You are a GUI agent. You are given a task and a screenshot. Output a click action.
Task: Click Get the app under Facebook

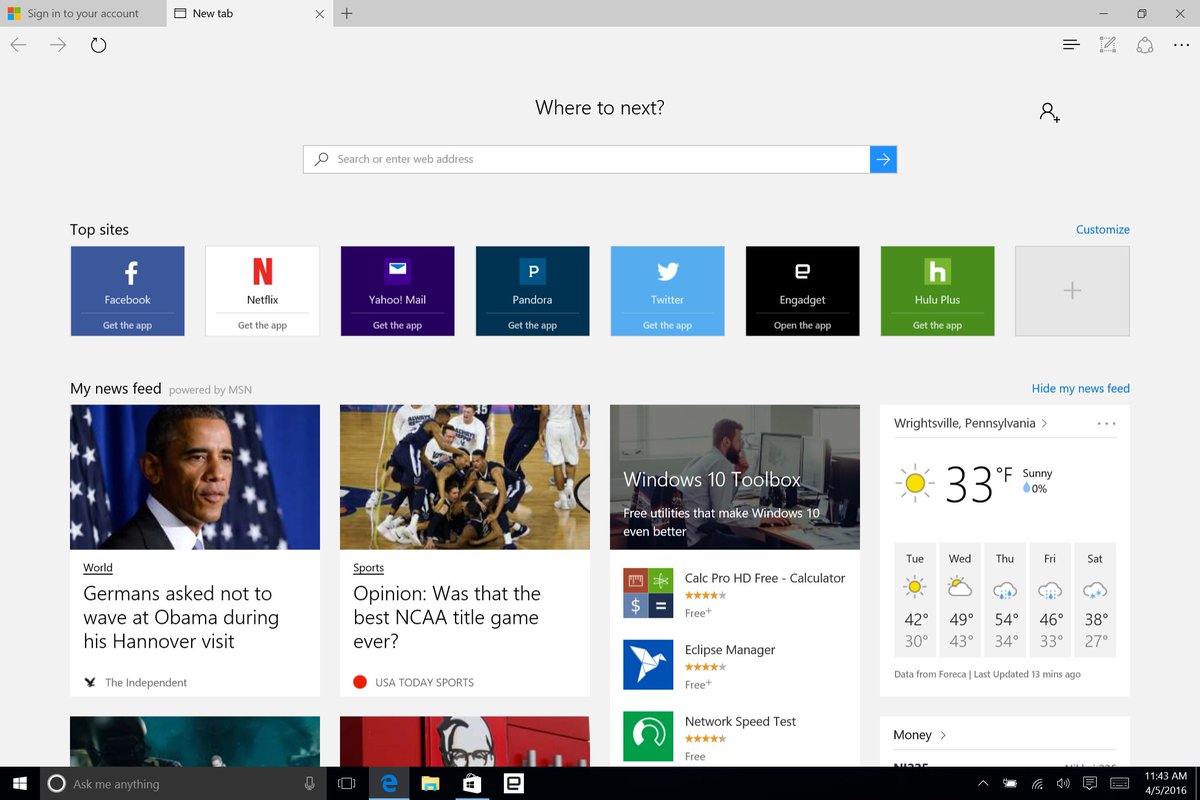pos(127,325)
